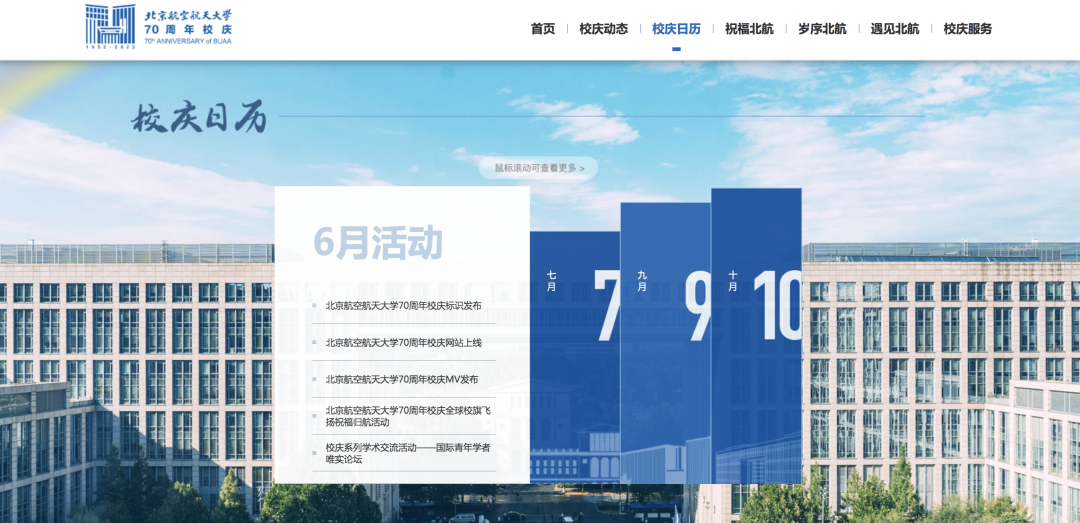Open 全球校旗飞扬祝福归航活动 event link
This screenshot has width=1080, height=523.
tap(407, 416)
